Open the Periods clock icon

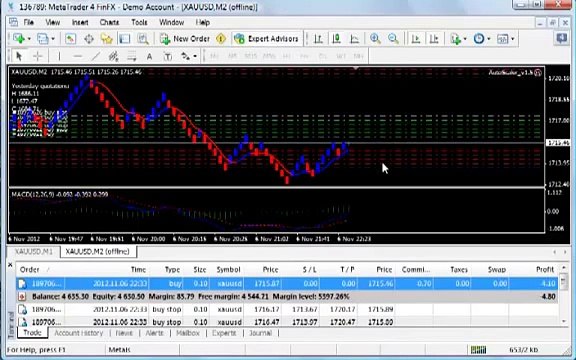[479, 38]
